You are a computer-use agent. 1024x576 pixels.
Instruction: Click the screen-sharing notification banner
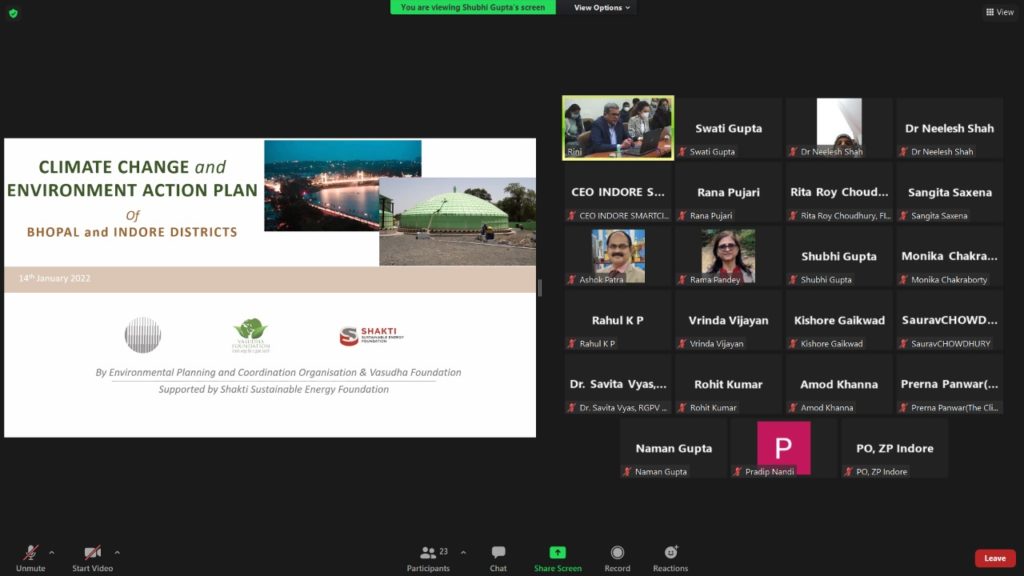tap(473, 7)
